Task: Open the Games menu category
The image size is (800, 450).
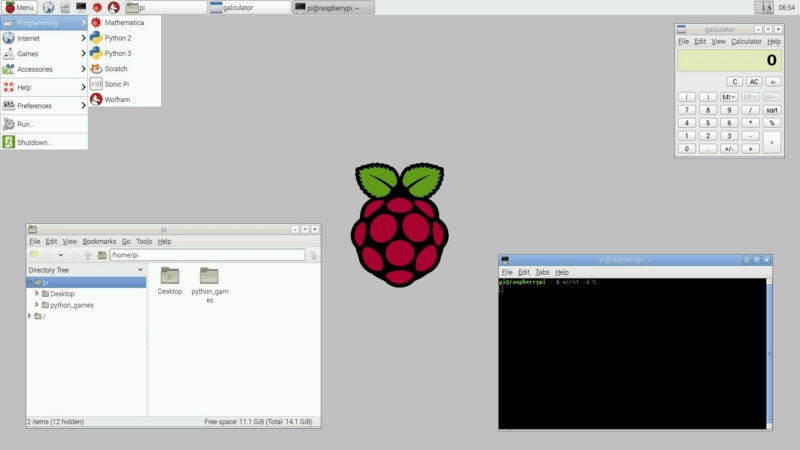Action: click(44, 54)
